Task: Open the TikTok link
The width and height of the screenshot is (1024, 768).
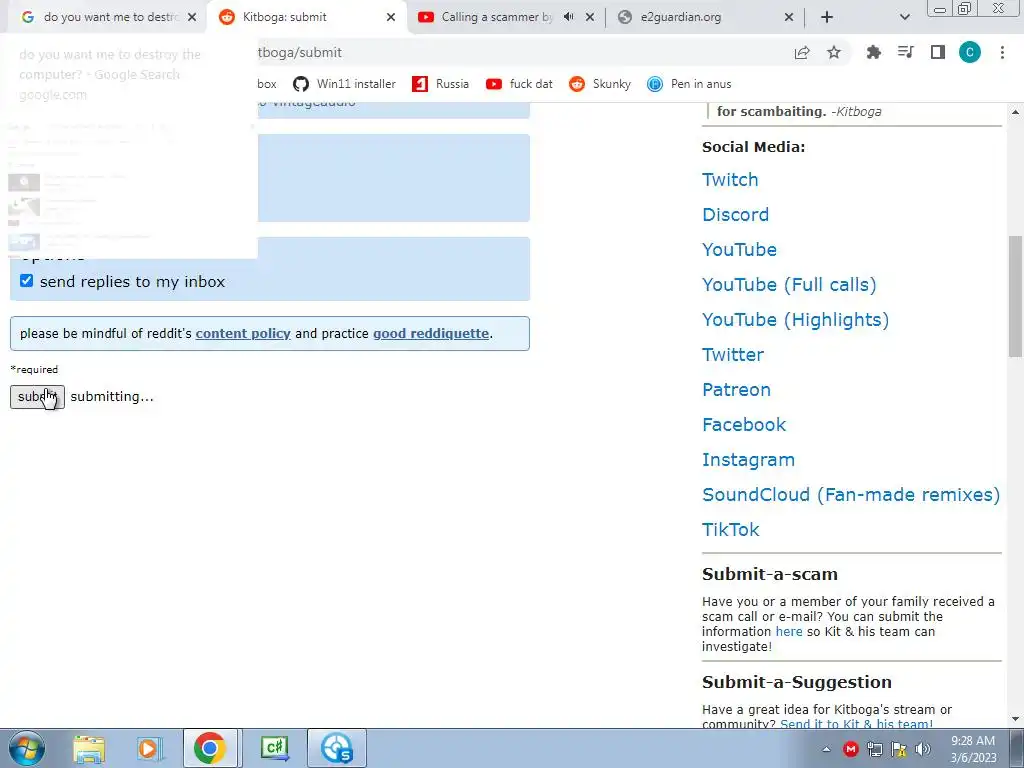Action: [x=731, y=530]
